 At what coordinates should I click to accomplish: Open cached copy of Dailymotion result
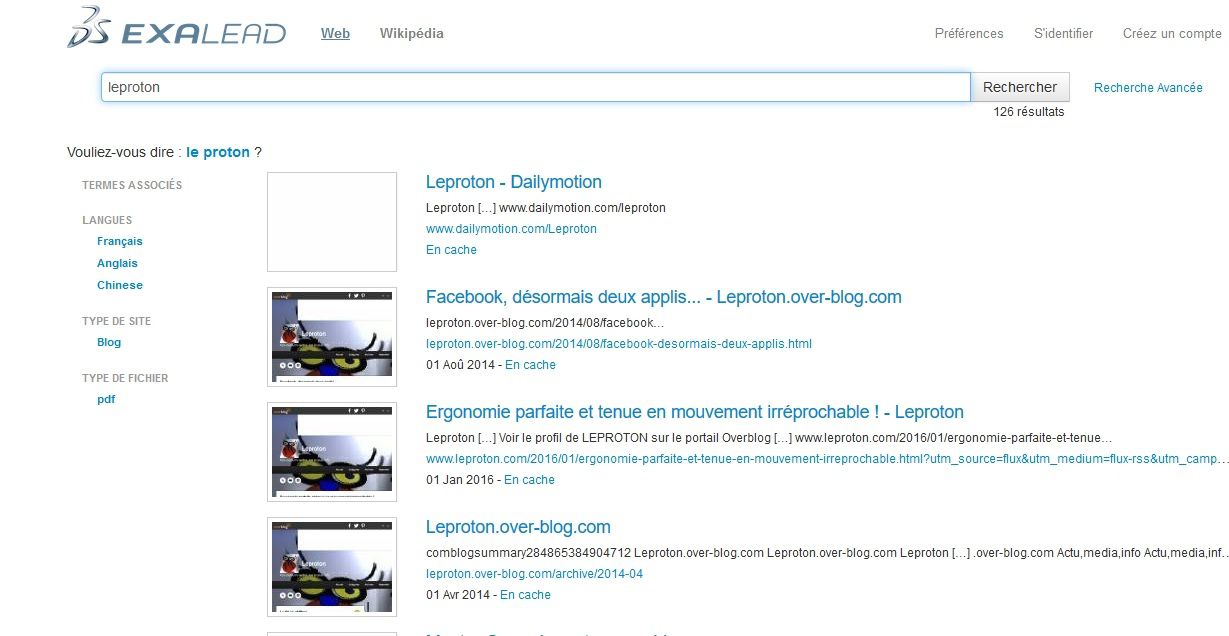pyautogui.click(x=451, y=250)
